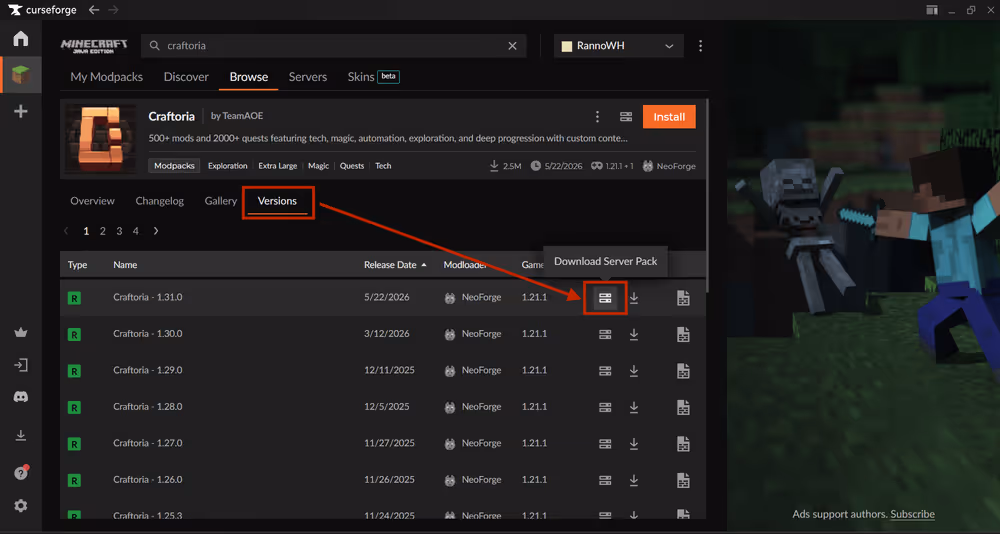Open the CurseForge home icon in sidebar
This screenshot has height=534, width=1000.
click(x=20, y=38)
